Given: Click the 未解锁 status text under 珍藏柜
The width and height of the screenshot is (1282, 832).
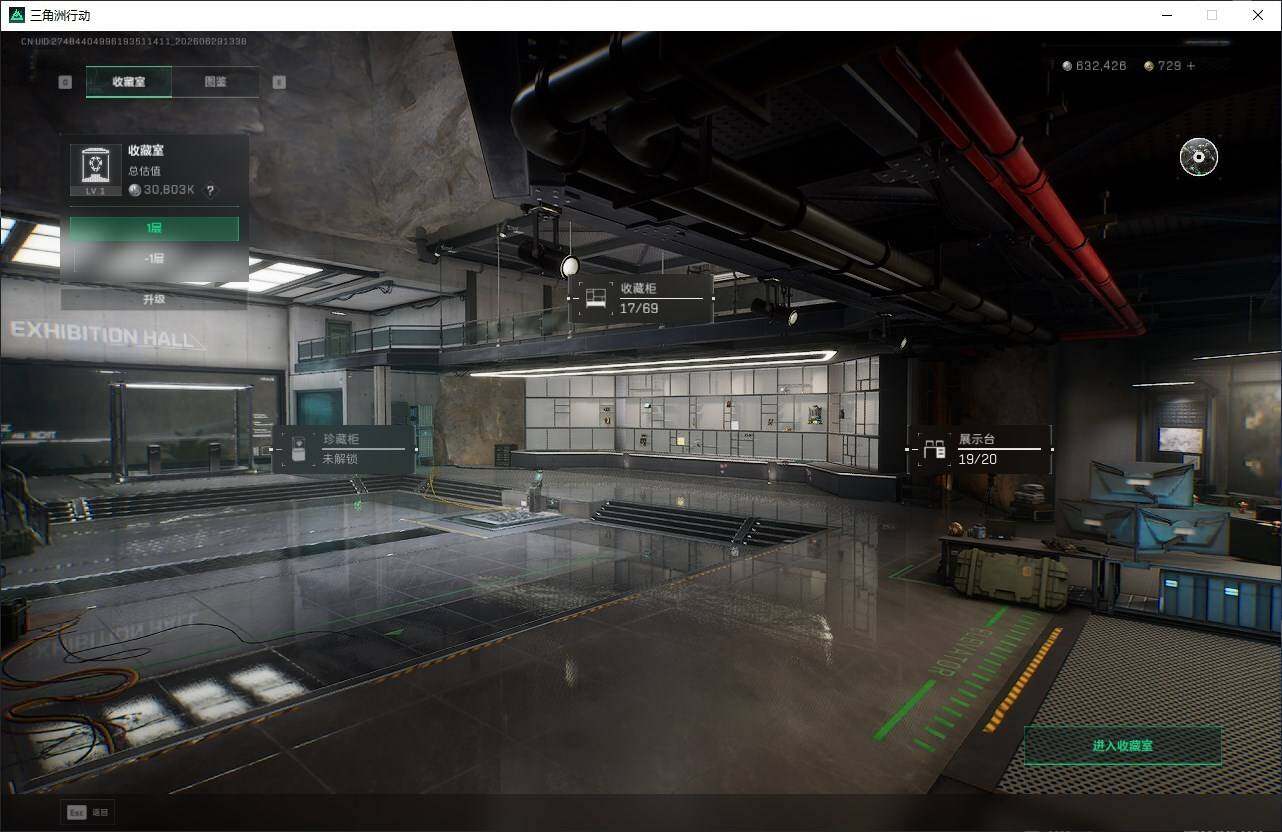Looking at the screenshot, I should (340, 459).
